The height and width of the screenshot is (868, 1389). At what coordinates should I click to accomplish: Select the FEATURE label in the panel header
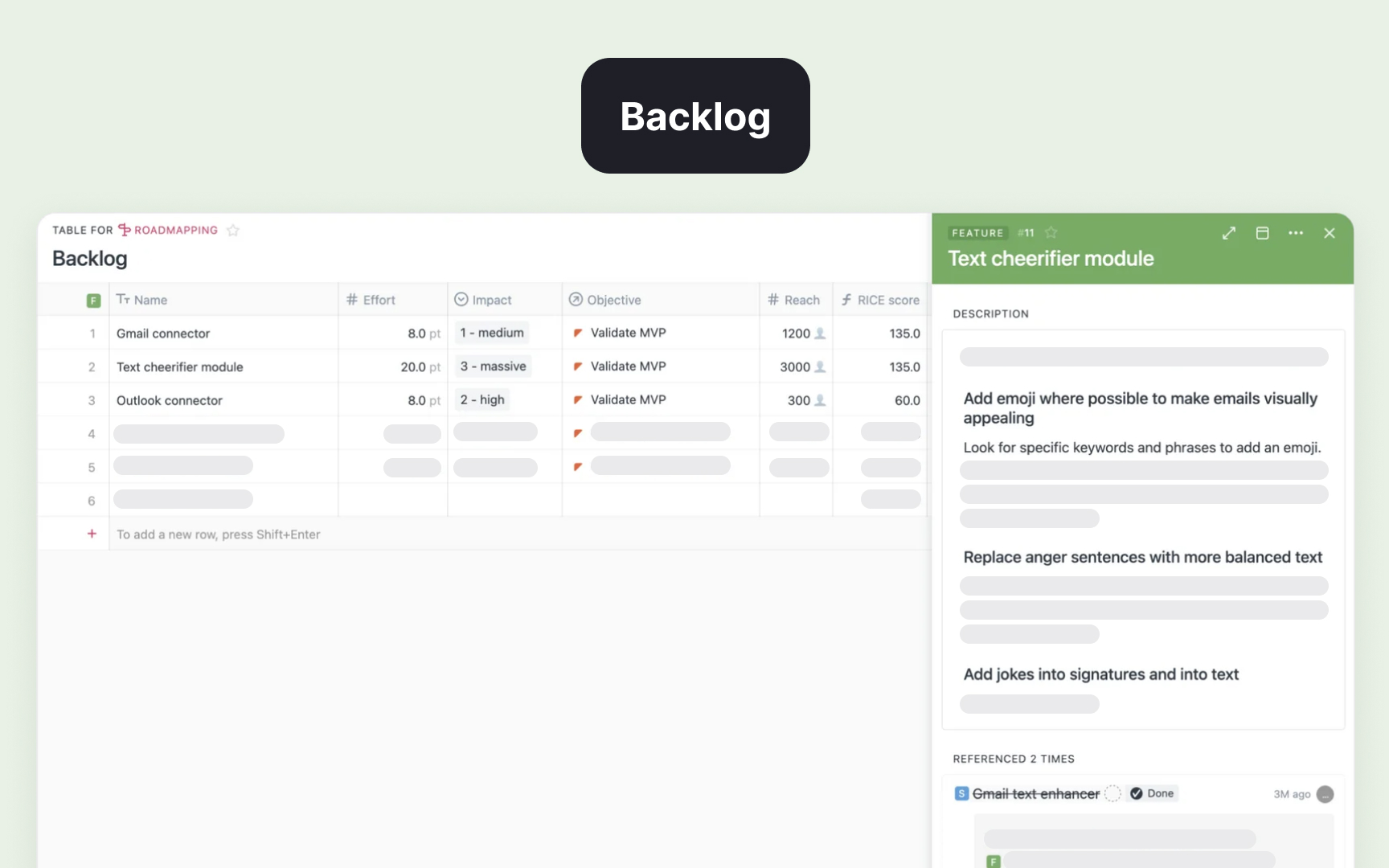(x=977, y=232)
